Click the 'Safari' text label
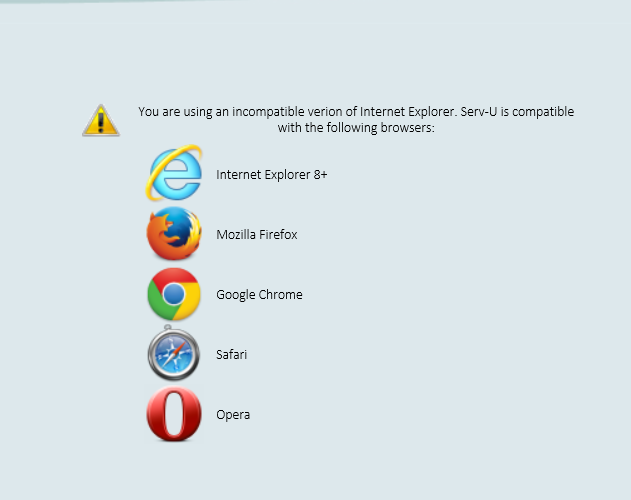Screen dimensions: 631x500 click(231, 355)
